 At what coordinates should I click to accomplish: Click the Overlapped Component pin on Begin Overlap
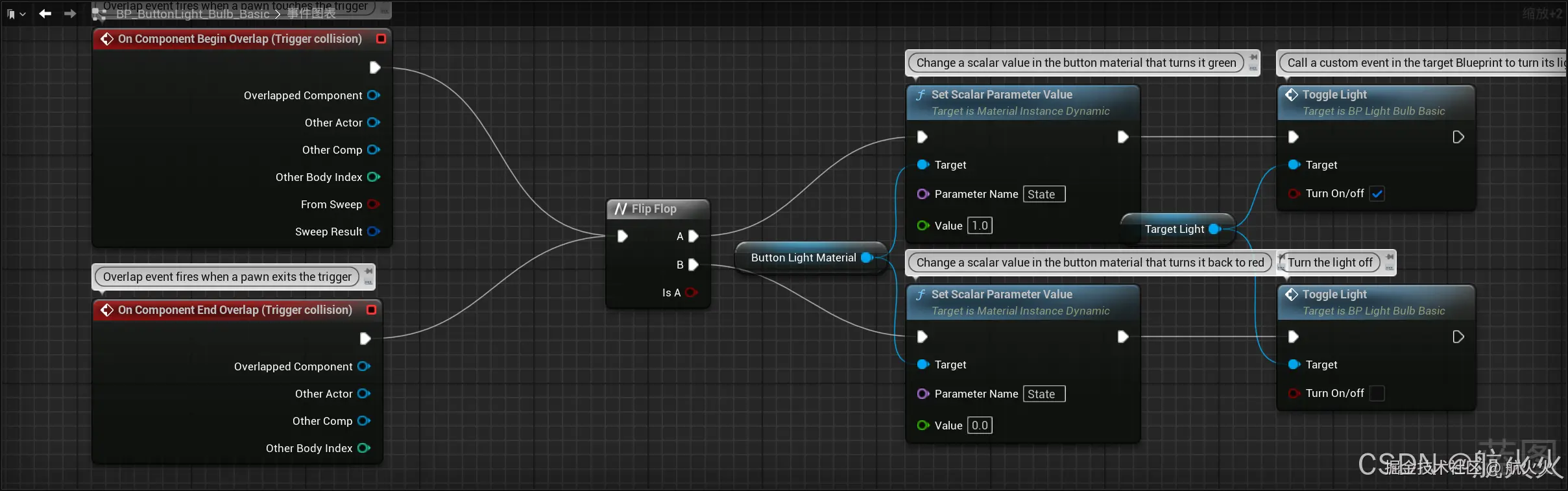tap(374, 95)
